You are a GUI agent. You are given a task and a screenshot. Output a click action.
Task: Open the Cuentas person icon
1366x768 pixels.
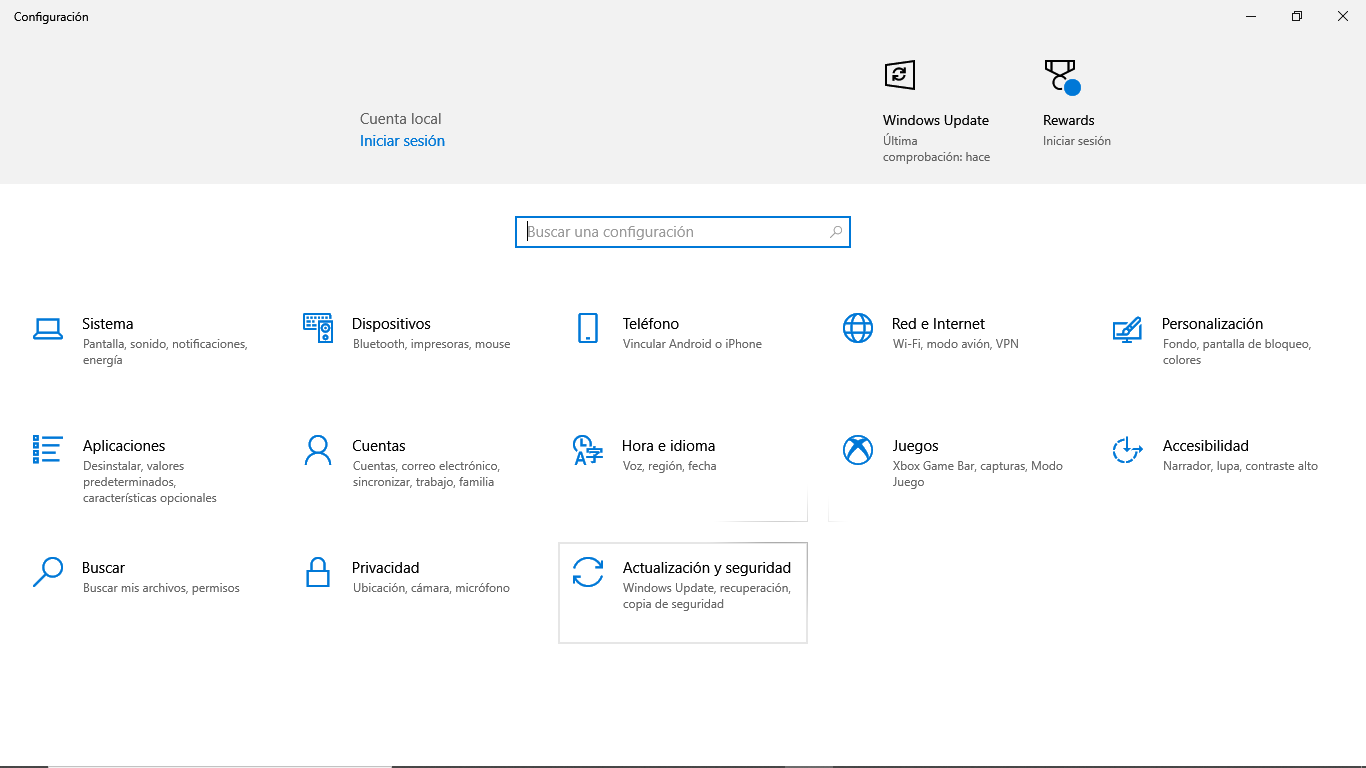(318, 450)
